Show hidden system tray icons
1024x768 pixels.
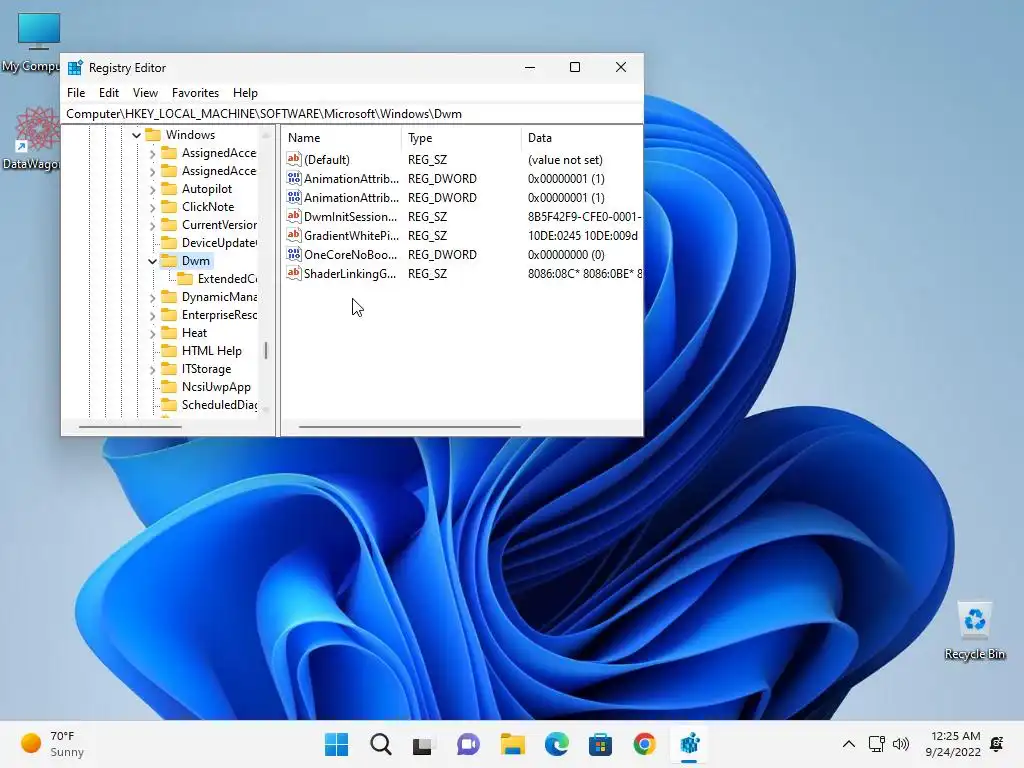[848, 744]
